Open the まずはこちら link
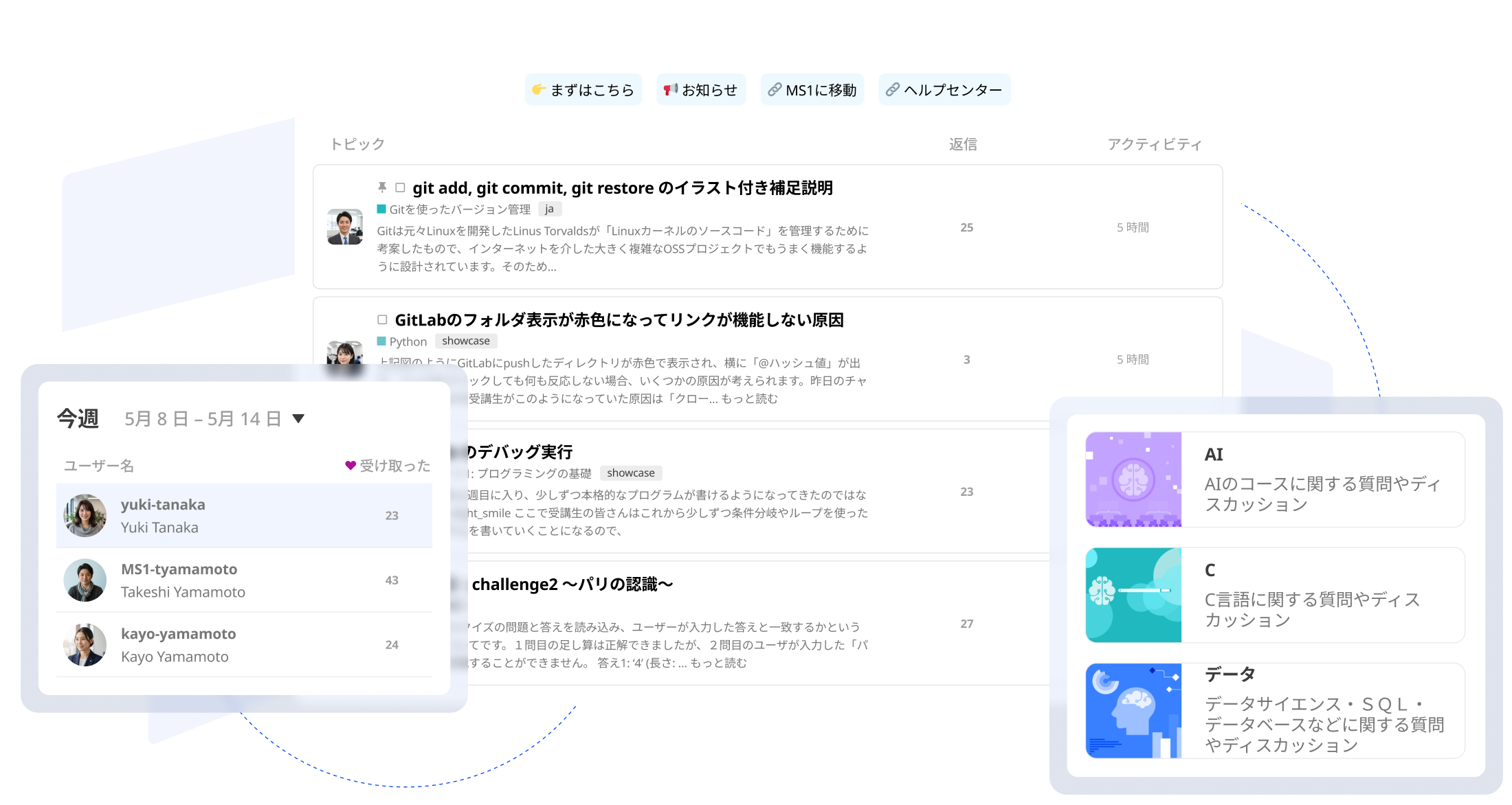The width and height of the screenshot is (1512, 805). click(583, 90)
